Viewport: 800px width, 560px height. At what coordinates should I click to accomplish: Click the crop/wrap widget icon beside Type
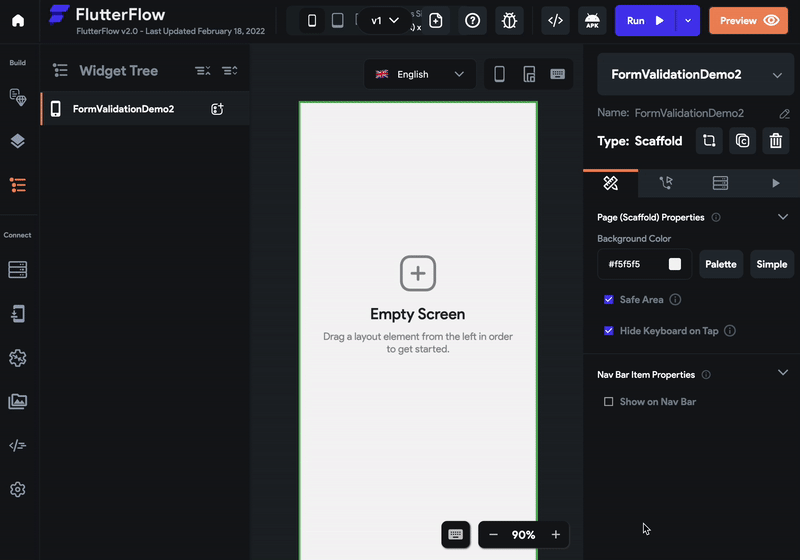709,141
